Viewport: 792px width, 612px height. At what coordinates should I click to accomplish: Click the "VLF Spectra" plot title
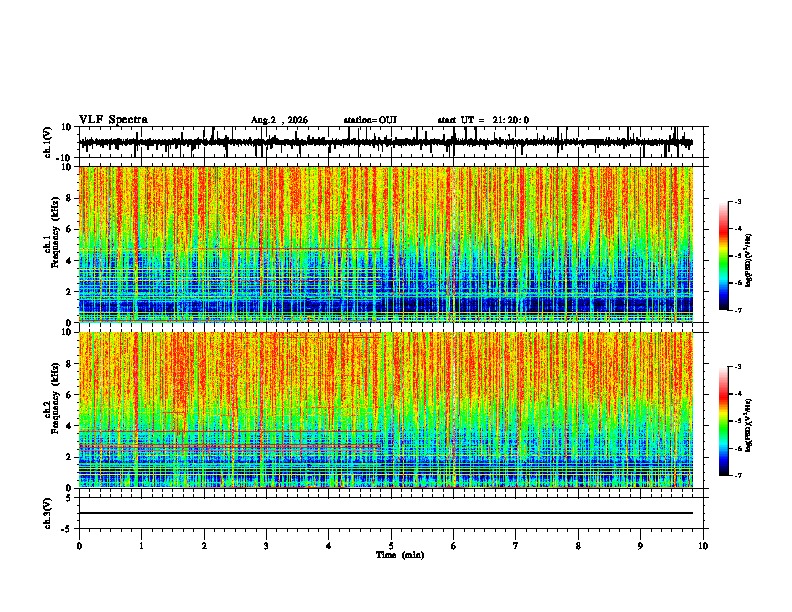(x=113, y=120)
